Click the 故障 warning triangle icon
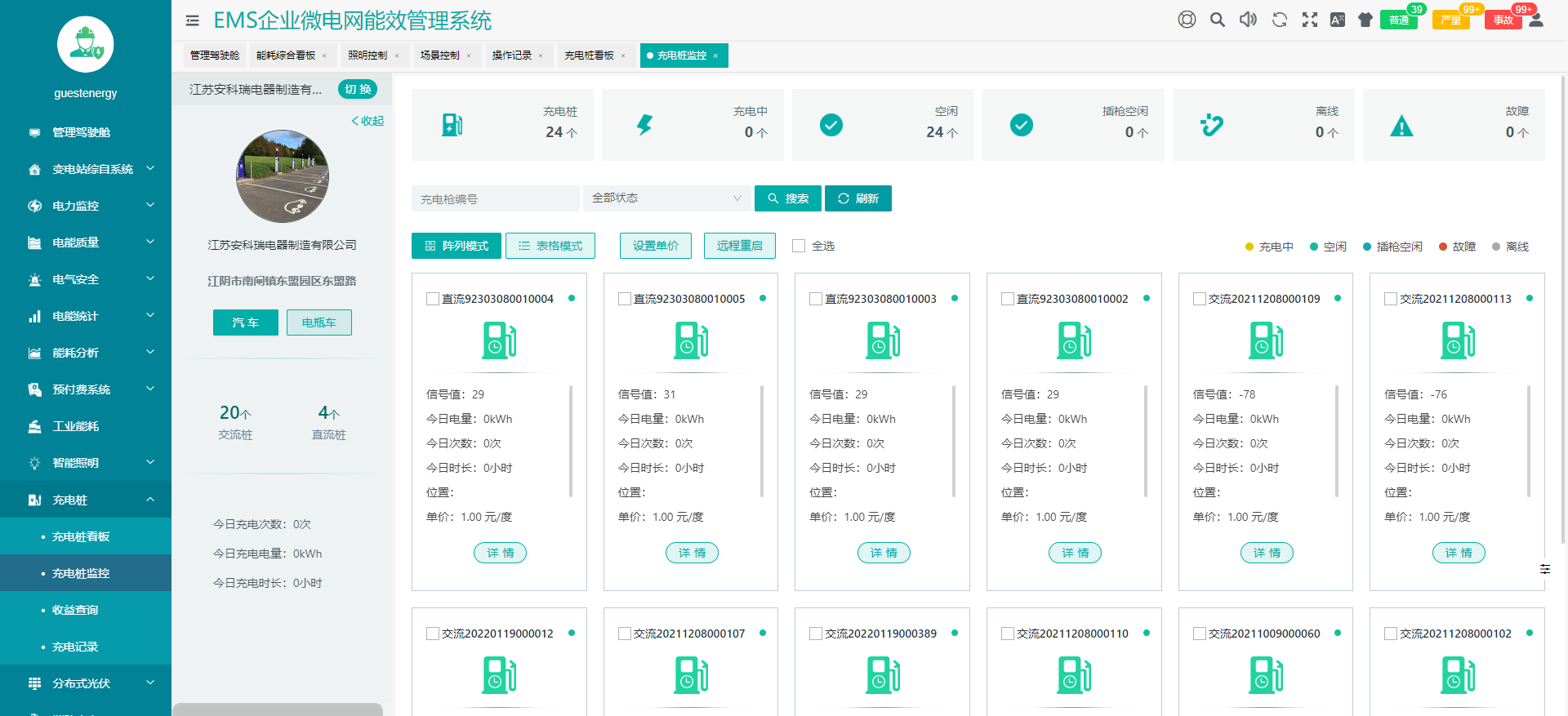The image size is (1568, 716). tap(1401, 126)
